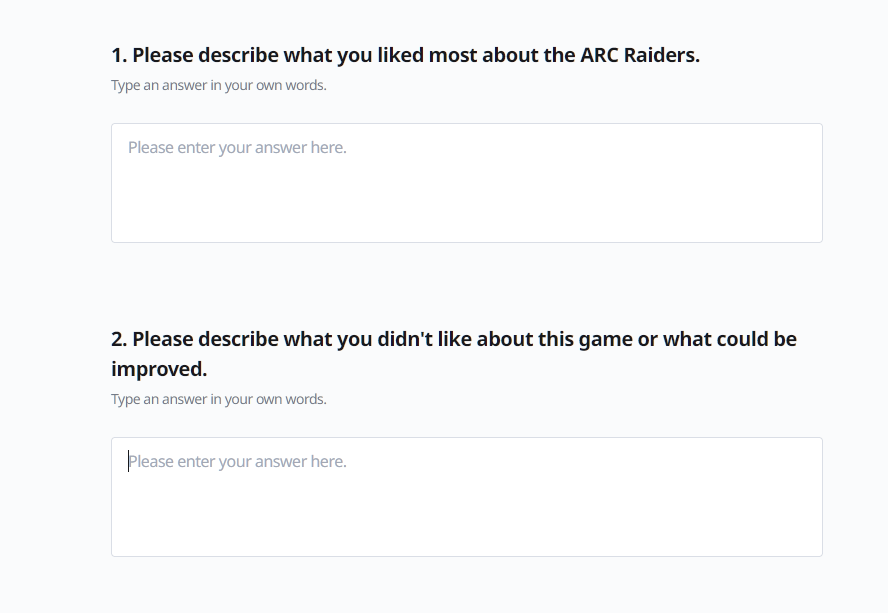Click the words "ARC Raiders" in question 1
This screenshot has width=888, height=613.
pyautogui.click(x=638, y=55)
